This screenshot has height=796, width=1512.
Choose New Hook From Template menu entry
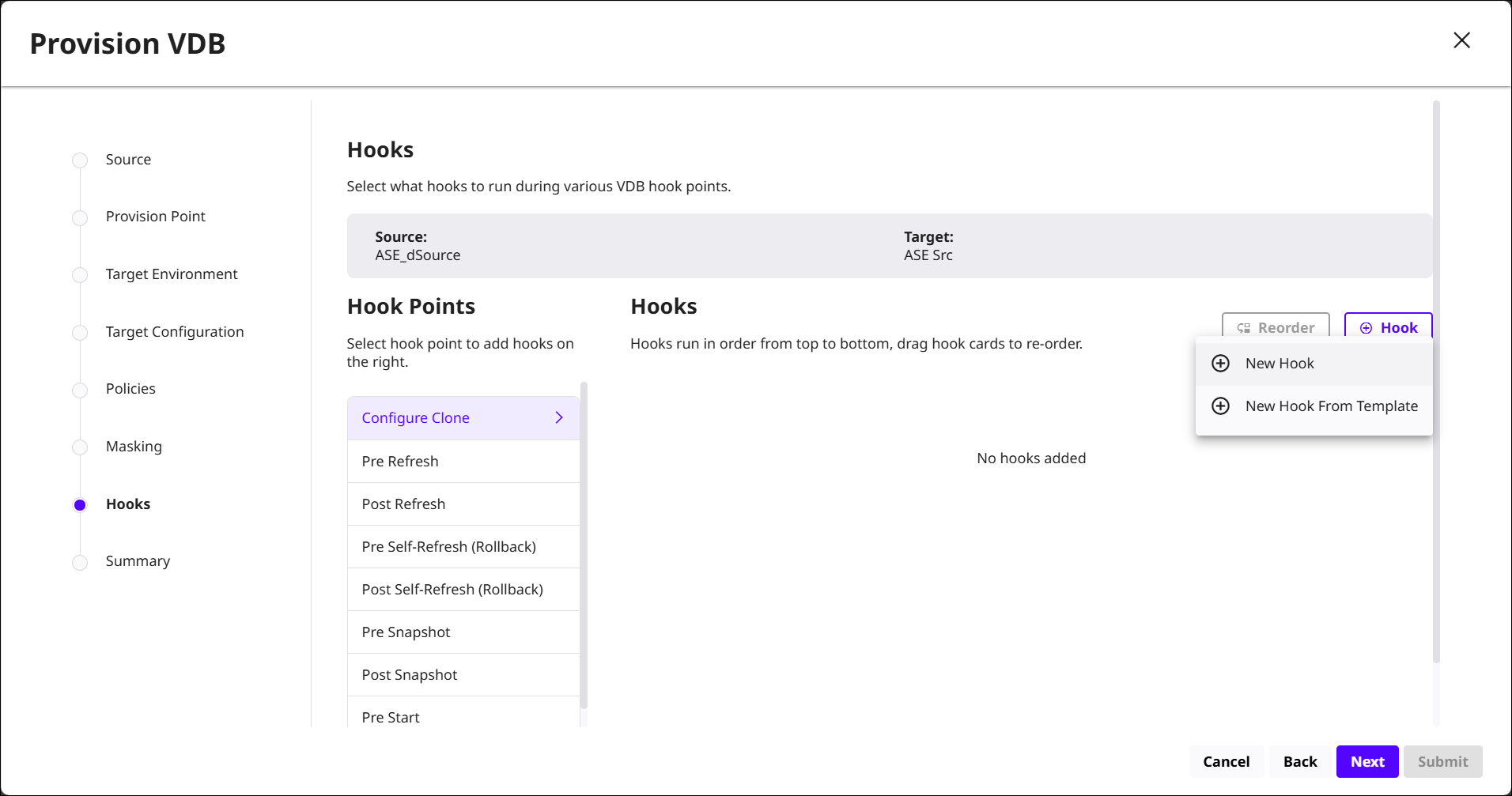point(1331,406)
